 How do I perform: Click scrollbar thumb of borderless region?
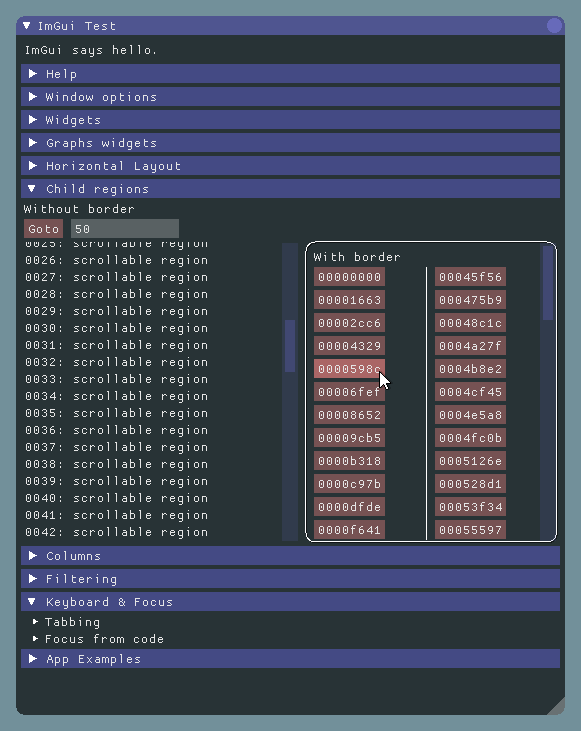pos(290,346)
